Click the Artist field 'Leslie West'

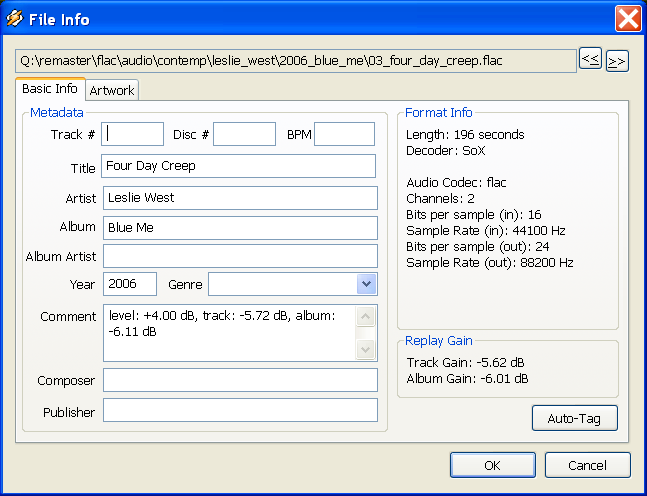click(239, 198)
